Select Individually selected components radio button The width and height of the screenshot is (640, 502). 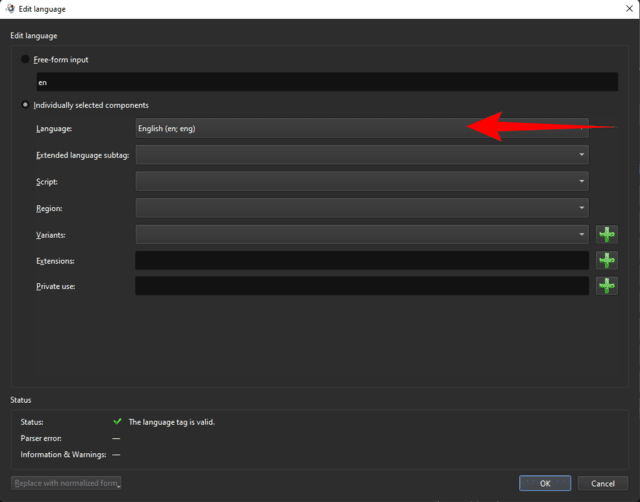tap(25, 105)
